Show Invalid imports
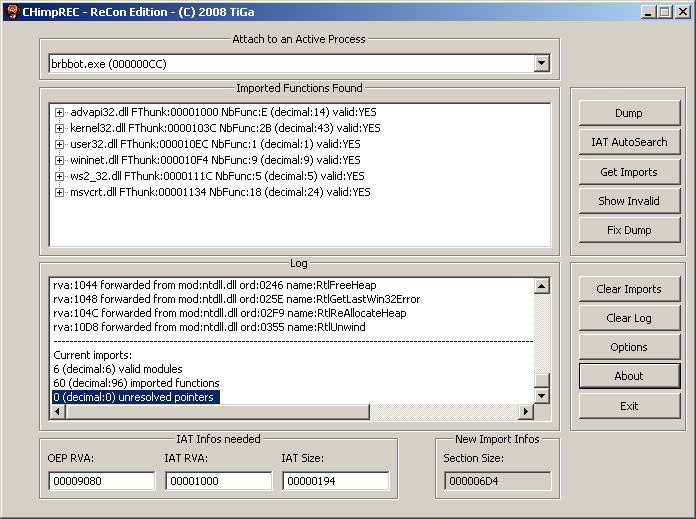The height and width of the screenshot is (519, 696). click(x=628, y=201)
